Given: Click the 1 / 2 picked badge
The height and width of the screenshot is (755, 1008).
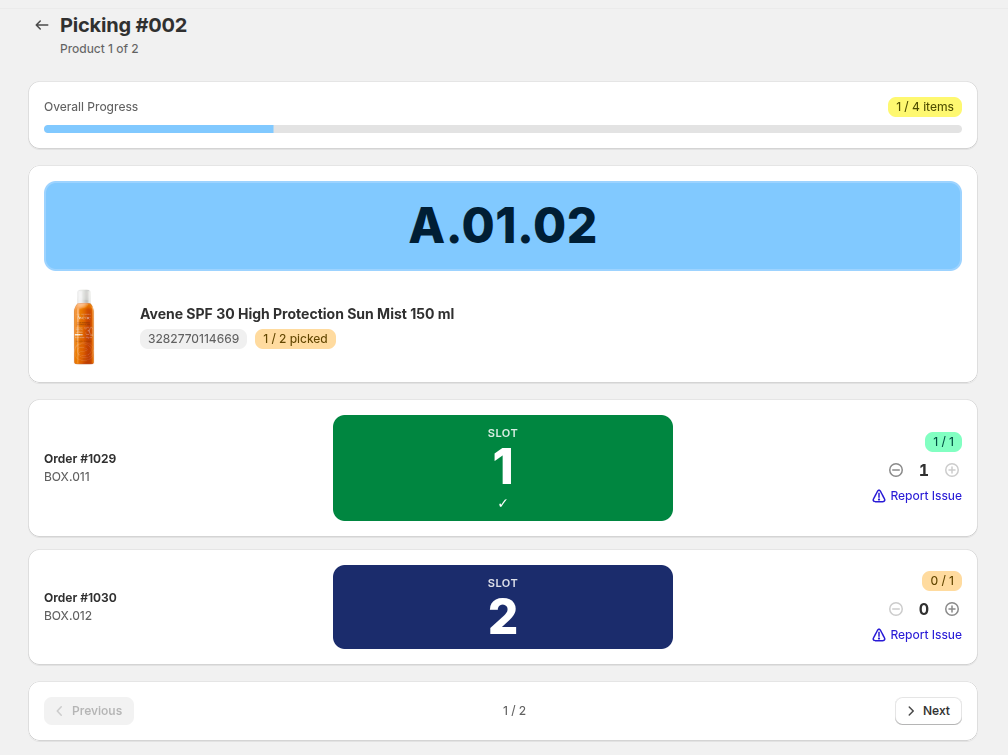Looking at the screenshot, I should click(x=295, y=339).
